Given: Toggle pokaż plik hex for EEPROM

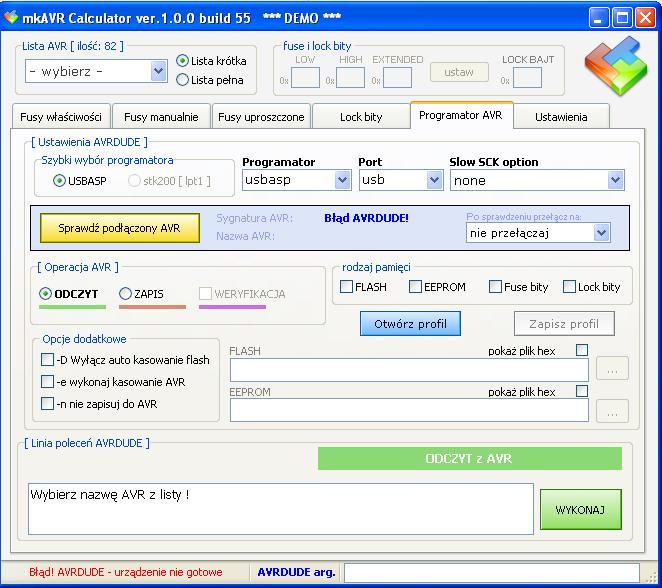Looking at the screenshot, I should point(582,391).
